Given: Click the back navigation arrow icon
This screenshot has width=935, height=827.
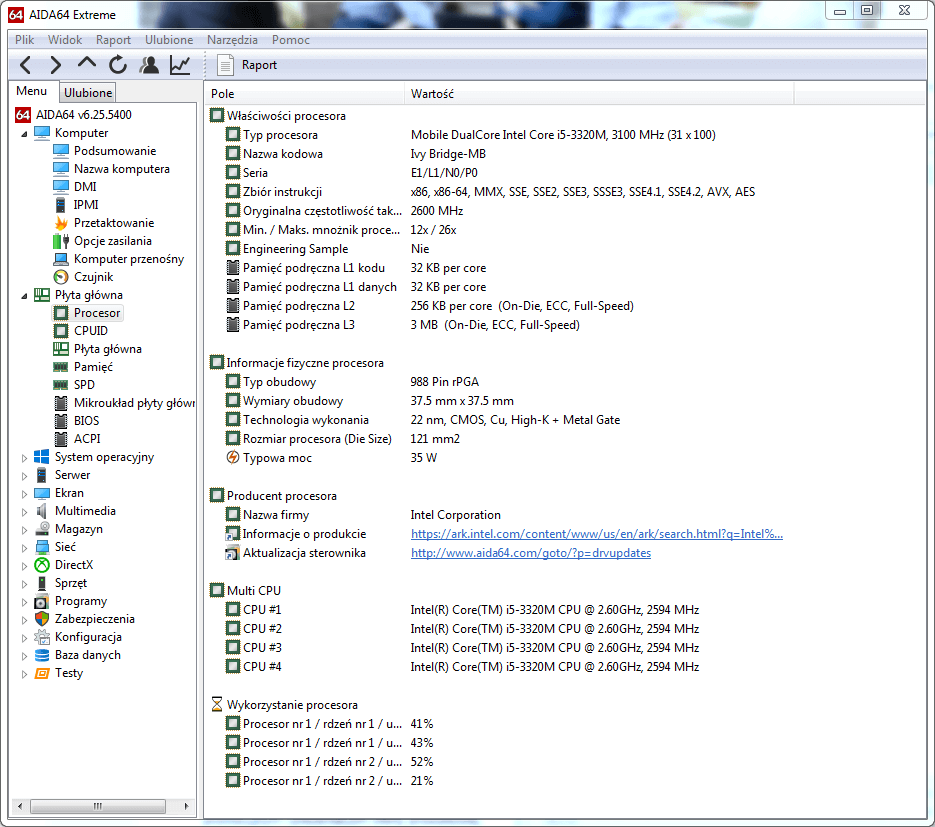Looking at the screenshot, I should click(24, 64).
